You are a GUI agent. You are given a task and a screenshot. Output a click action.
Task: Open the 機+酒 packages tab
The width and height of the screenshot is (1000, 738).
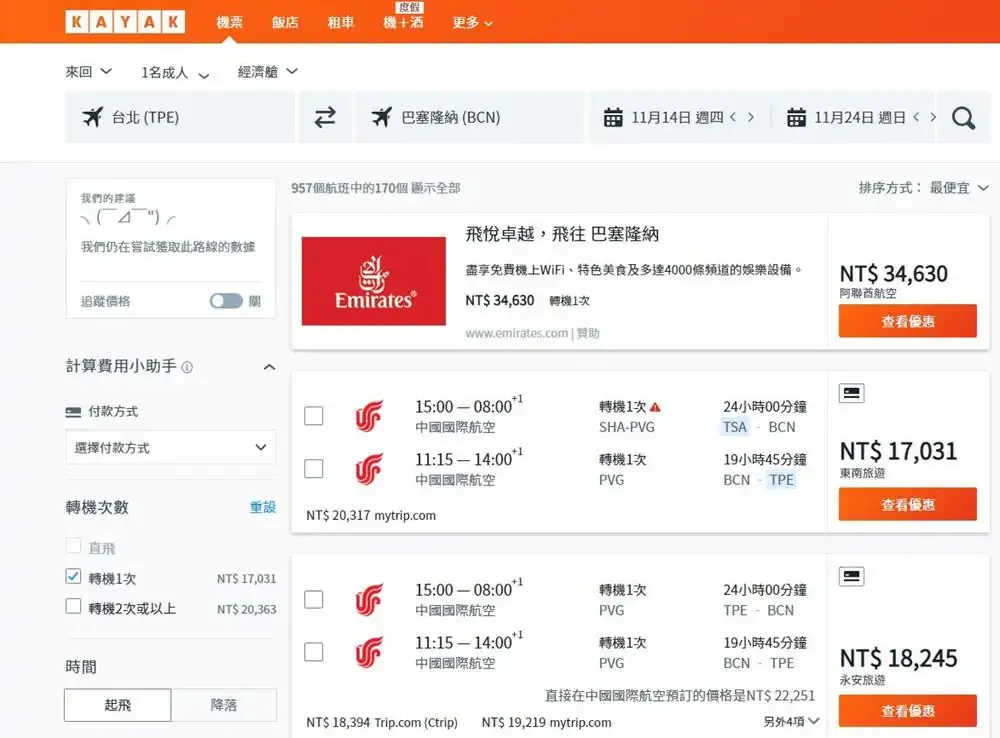(403, 23)
